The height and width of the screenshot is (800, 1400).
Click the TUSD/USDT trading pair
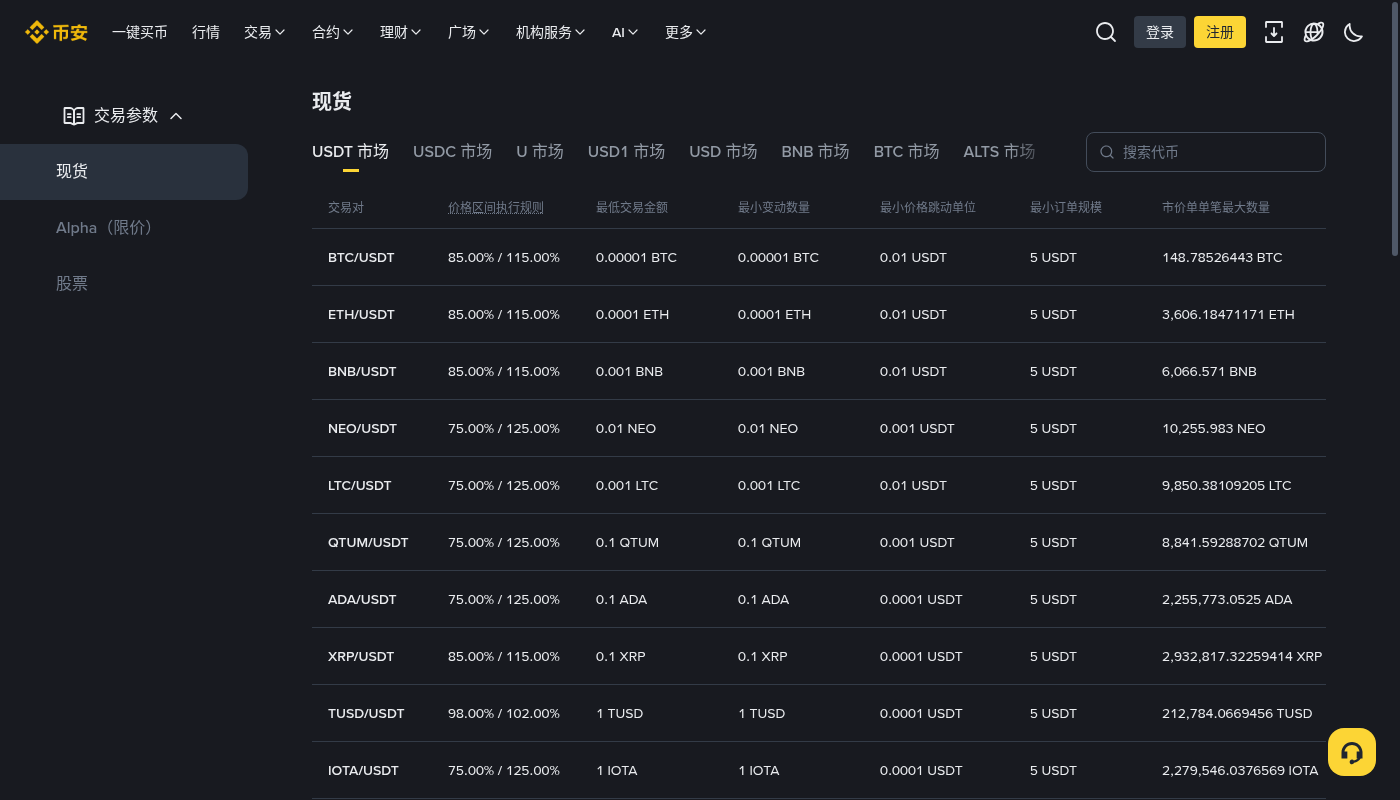point(366,714)
